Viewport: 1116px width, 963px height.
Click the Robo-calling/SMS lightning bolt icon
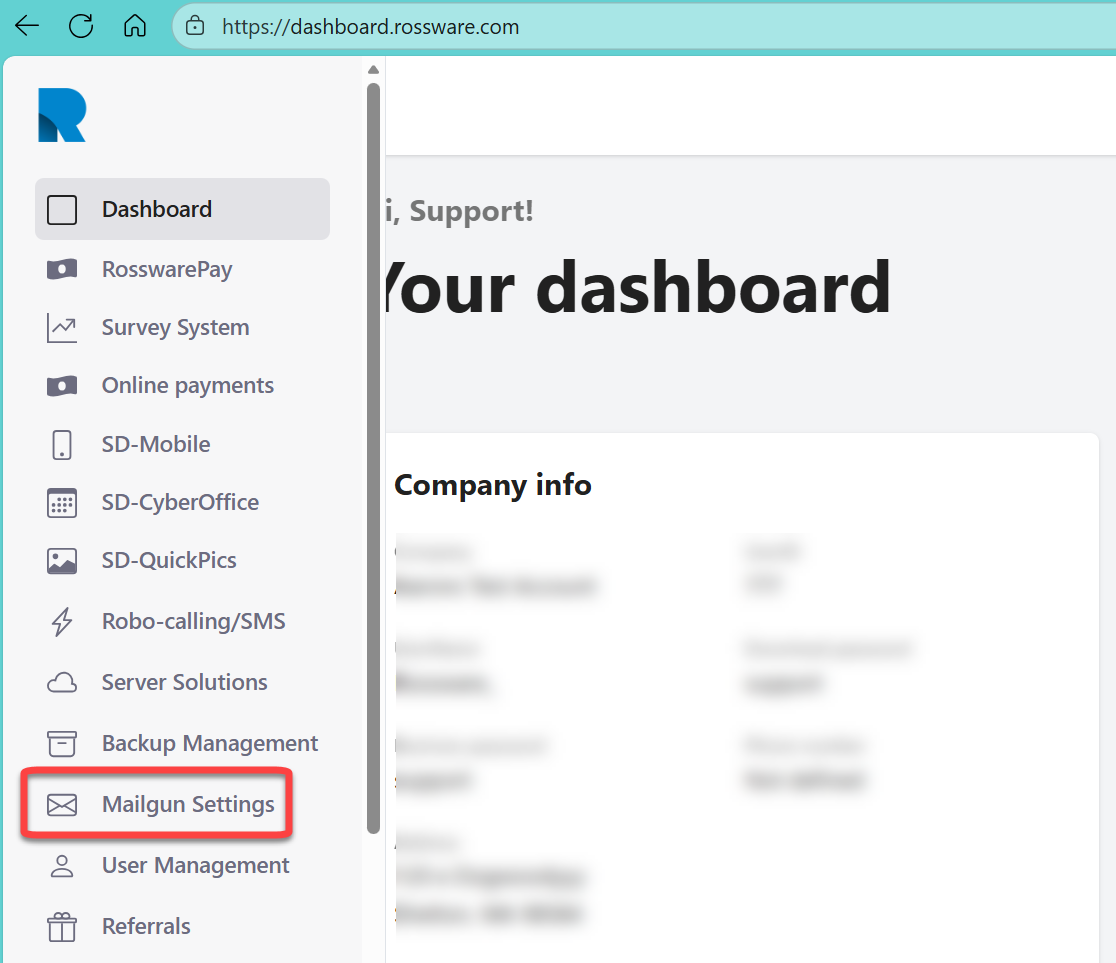[x=62, y=622]
